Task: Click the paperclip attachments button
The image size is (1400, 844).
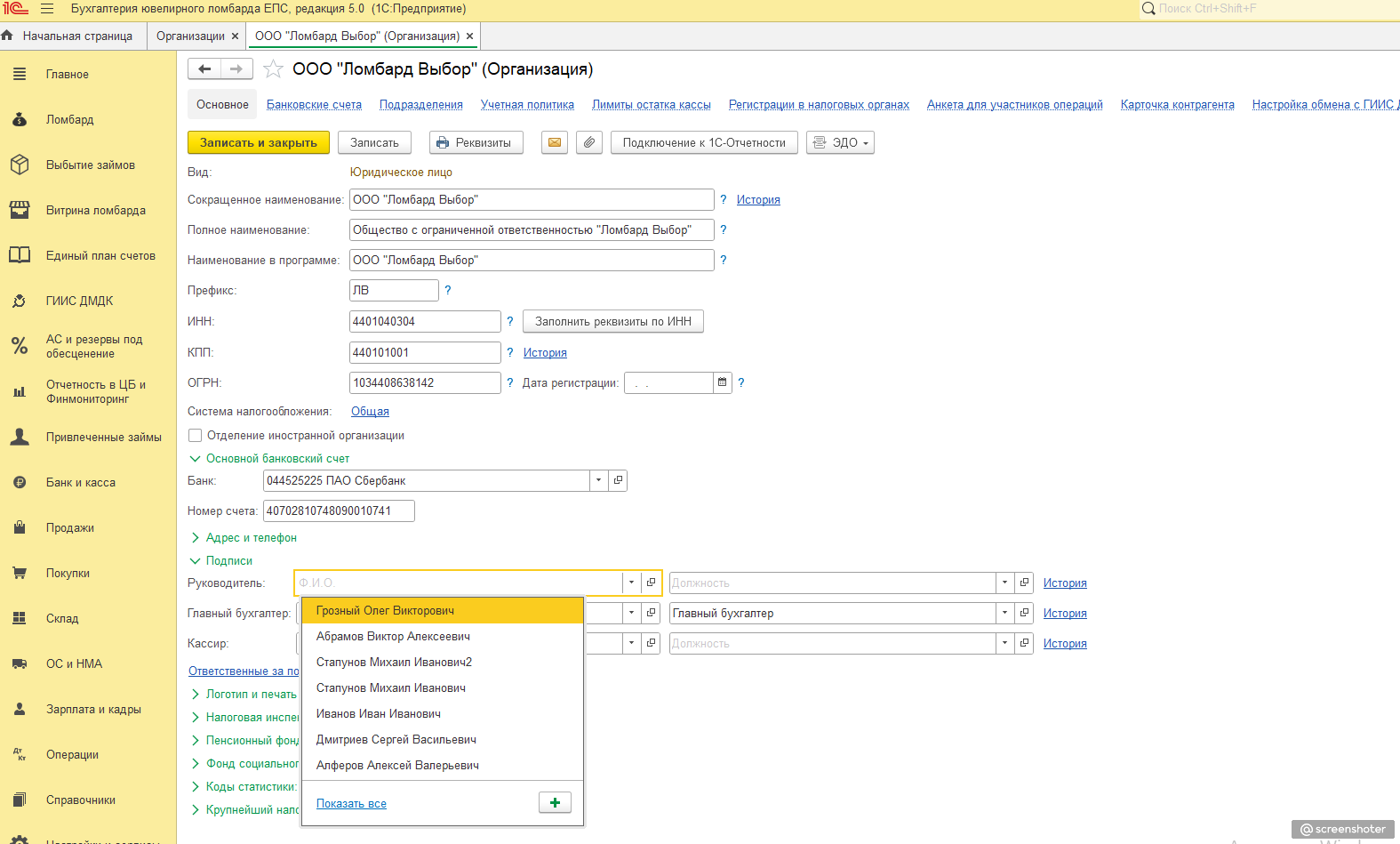Action: [x=589, y=143]
